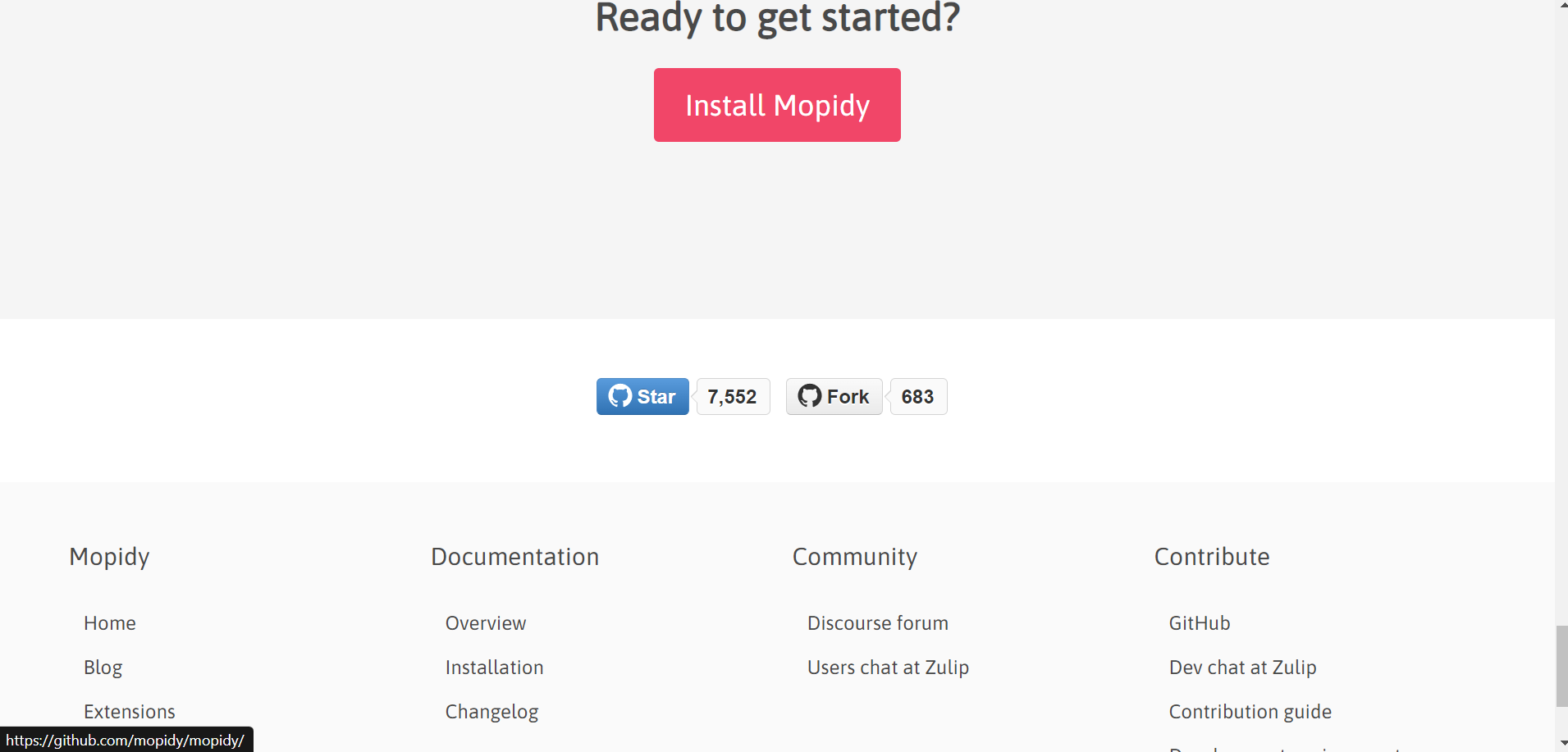1568x752 pixels.
Task: Click the Install Mopidy button
Action: click(x=776, y=105)
